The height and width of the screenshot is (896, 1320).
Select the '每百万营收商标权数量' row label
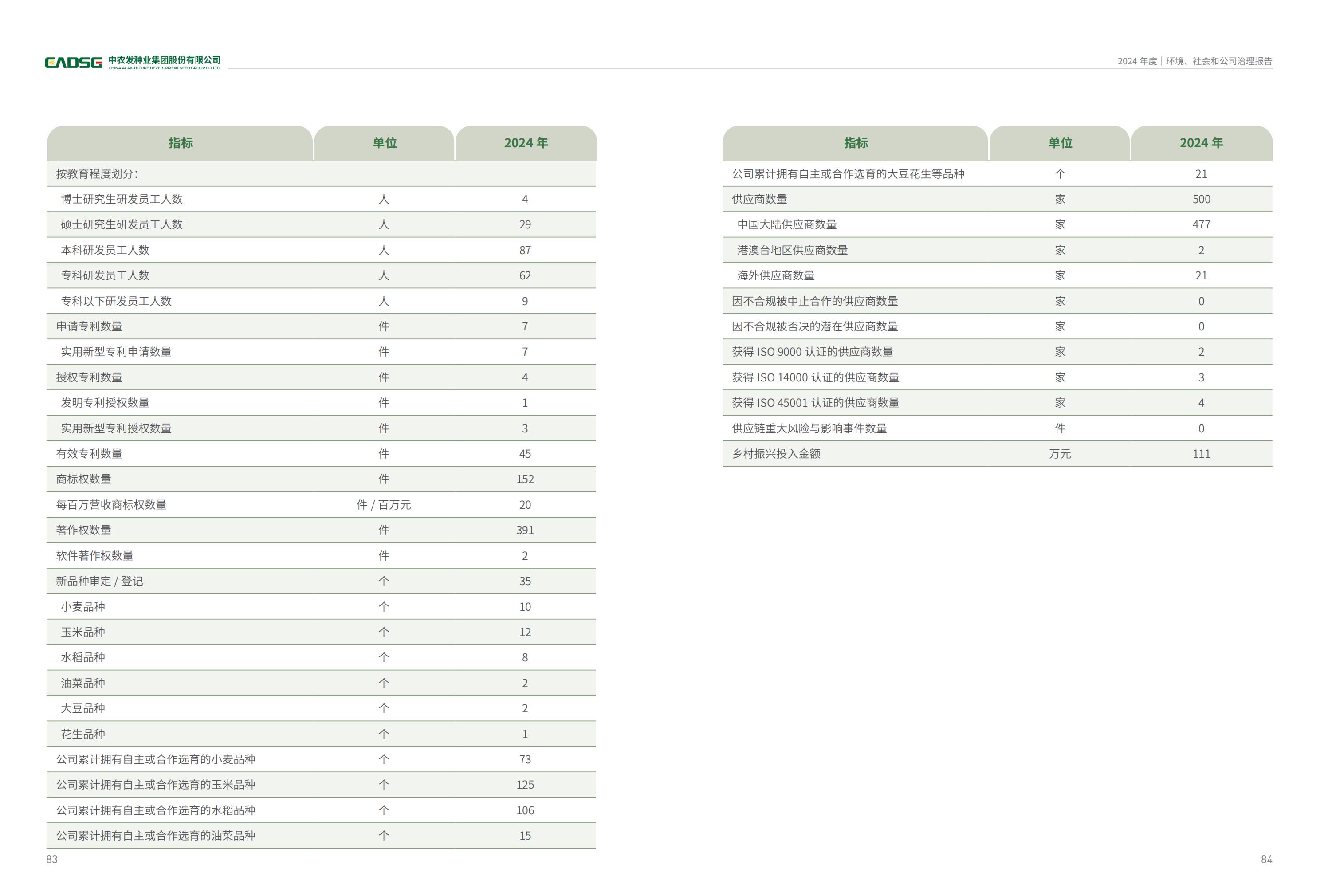[x=111, y=504]
